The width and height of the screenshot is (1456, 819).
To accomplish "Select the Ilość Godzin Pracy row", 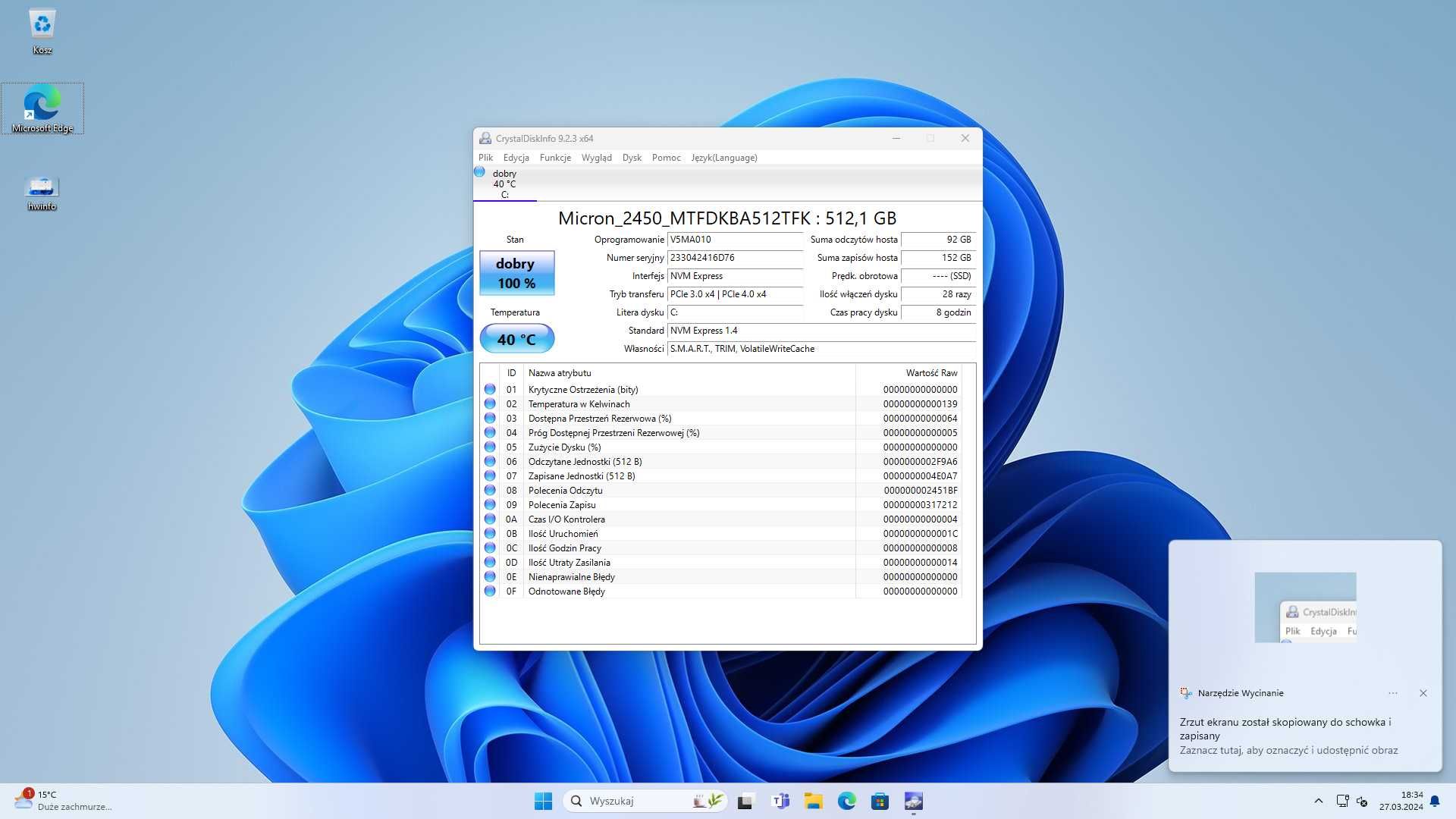I will coord(720,548).
